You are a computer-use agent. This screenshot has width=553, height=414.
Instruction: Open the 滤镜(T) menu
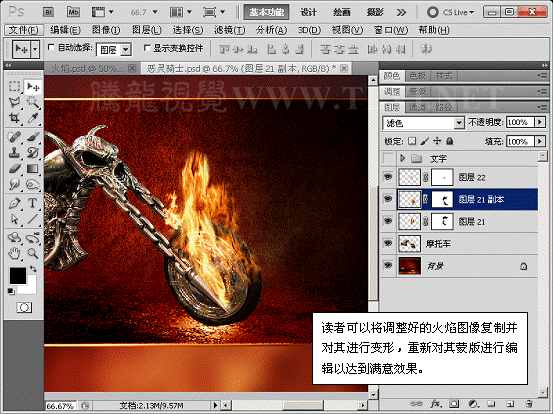pos(229,30)
